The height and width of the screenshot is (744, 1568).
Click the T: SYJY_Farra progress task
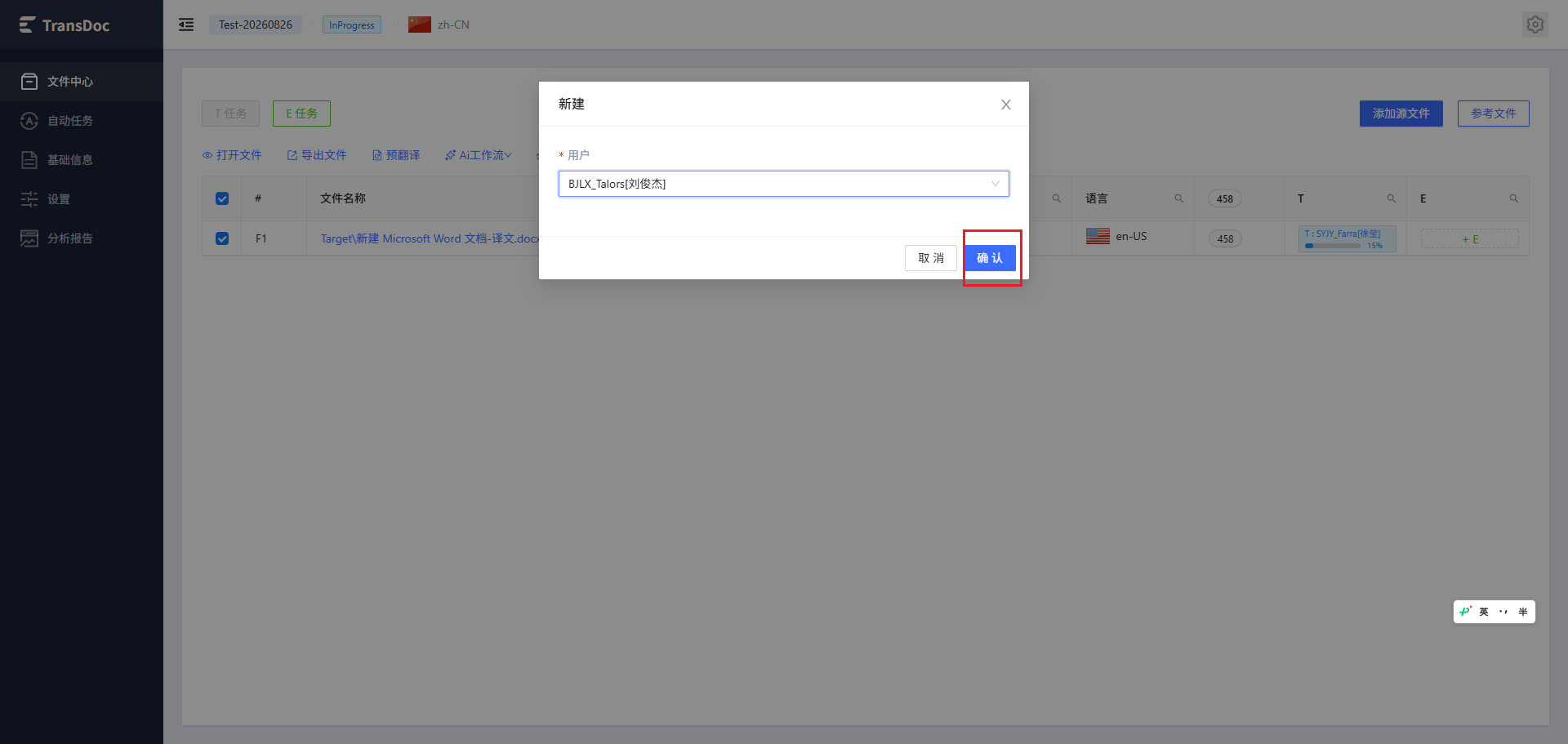click(1347, 238)
